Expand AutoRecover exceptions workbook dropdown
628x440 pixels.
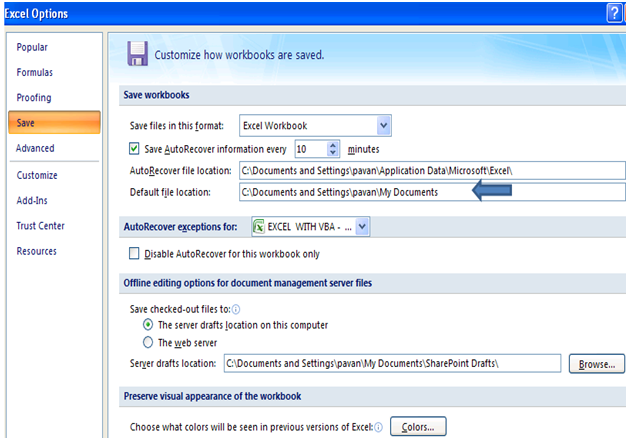362,227
